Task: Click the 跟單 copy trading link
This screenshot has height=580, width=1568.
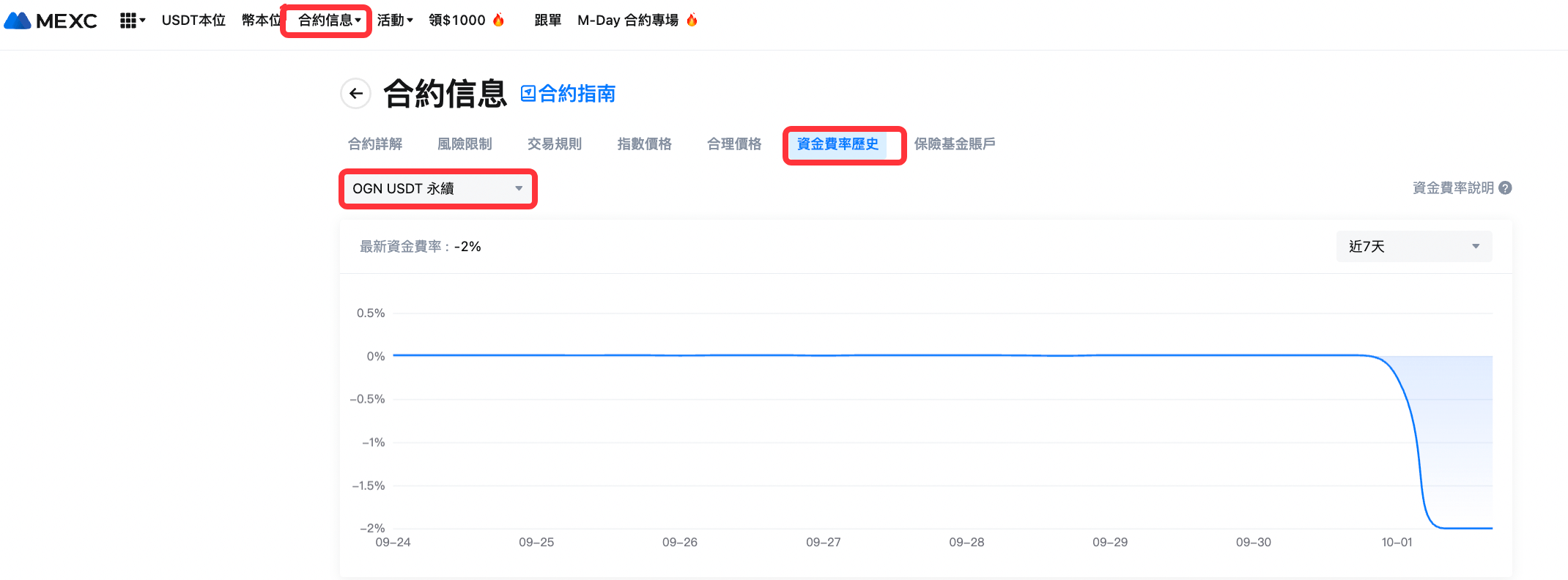Action: (547, 21)
